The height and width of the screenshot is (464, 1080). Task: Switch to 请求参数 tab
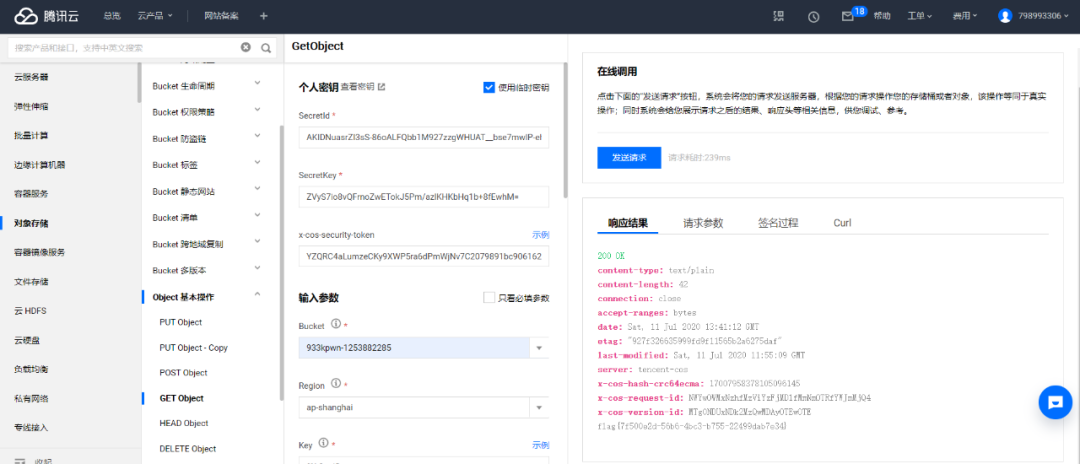703,223
